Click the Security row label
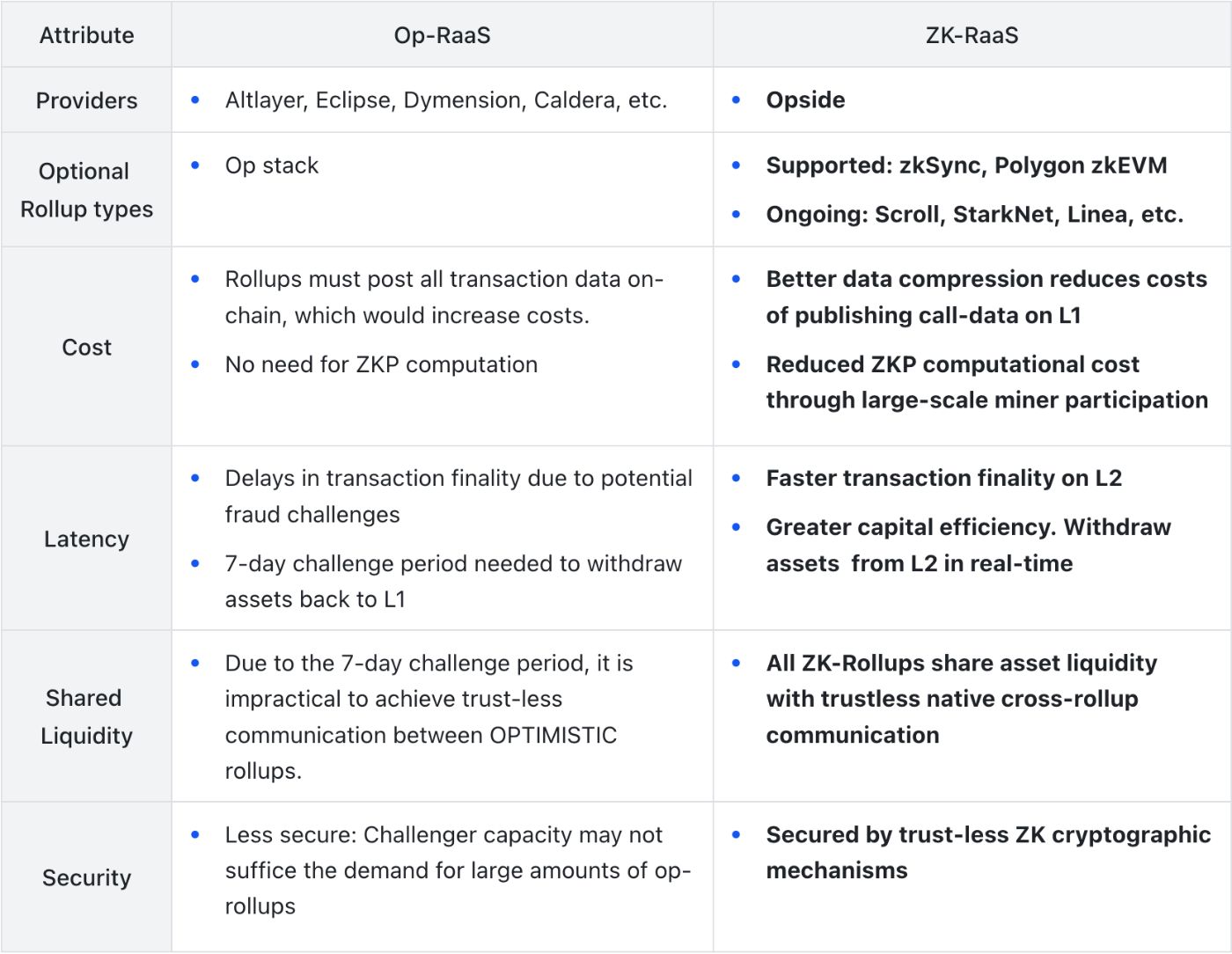Screen dimensions: 1232x954 (x=86, y=877)
